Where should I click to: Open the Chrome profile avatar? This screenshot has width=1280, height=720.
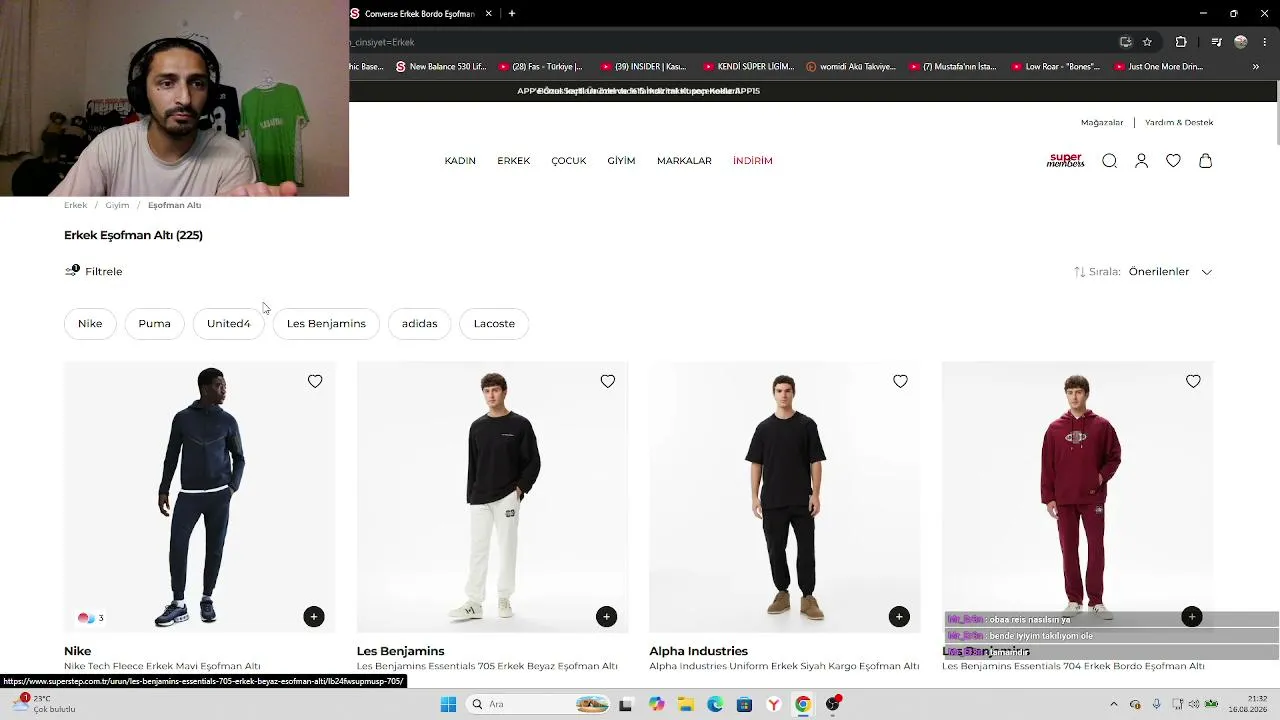(1241, 42)
